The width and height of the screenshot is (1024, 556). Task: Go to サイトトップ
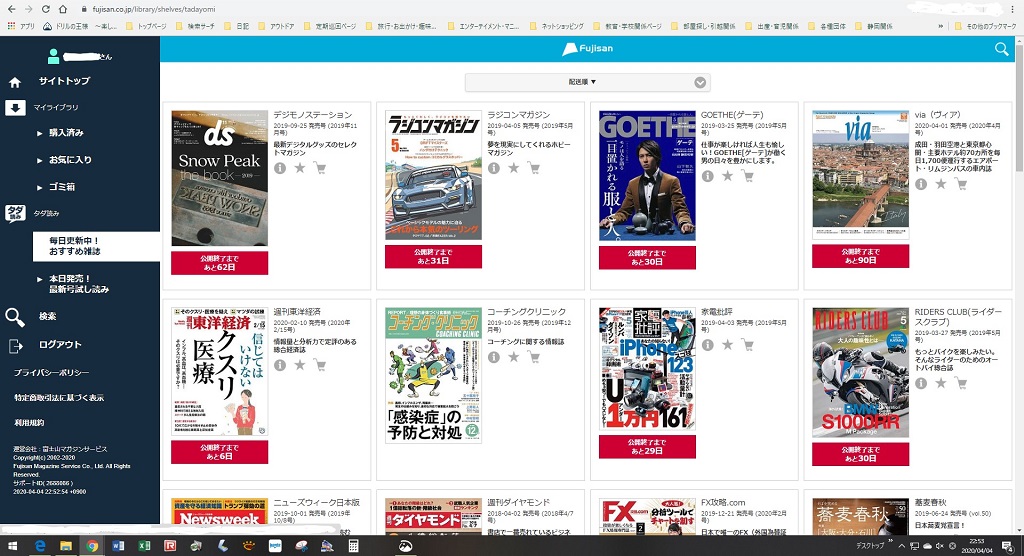click(x=64, y=81)
